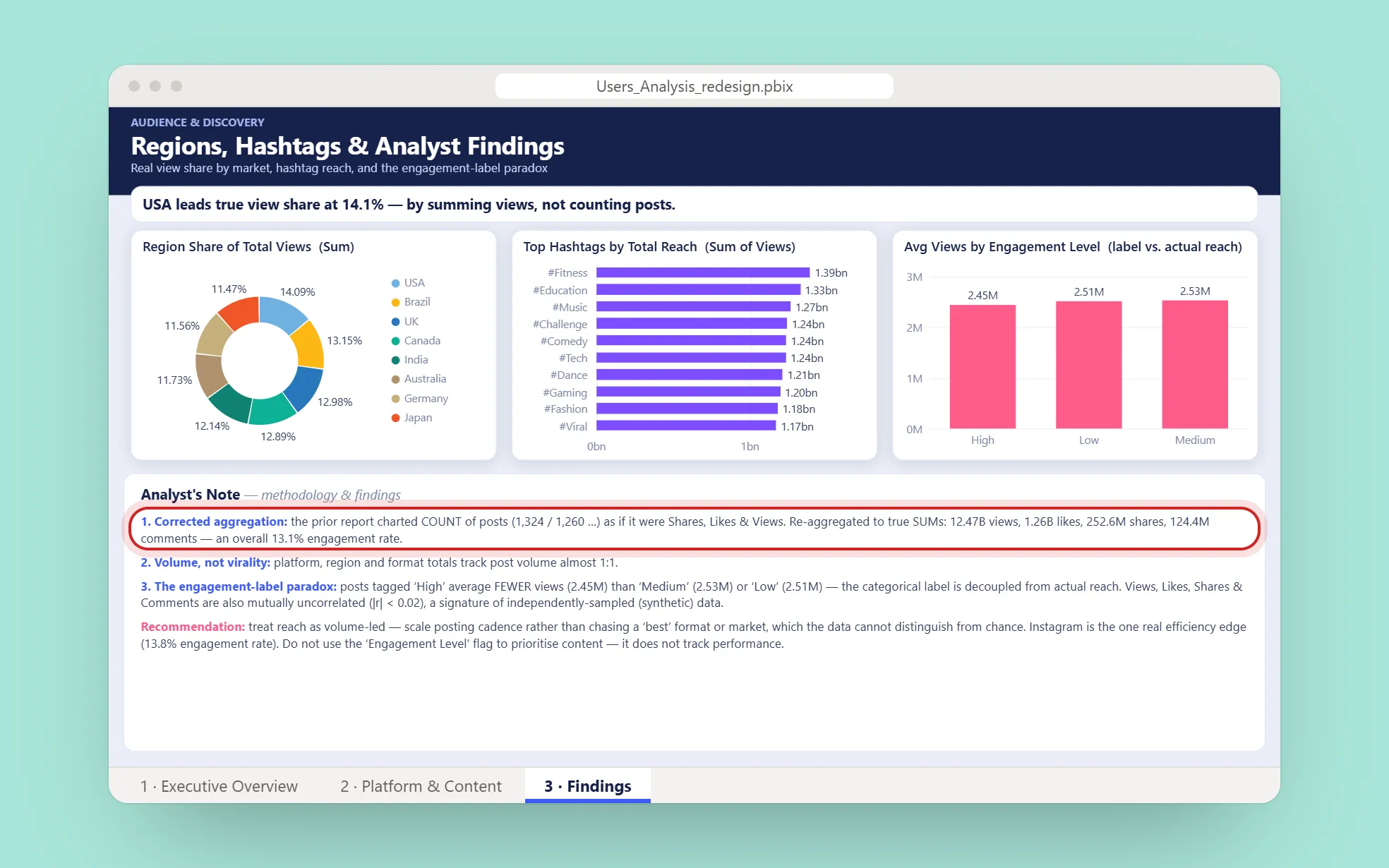Image resolution: width=1389 pixels, height=868 pixels.
Task: Click the #Tech hashtag label
Action: 573,358
